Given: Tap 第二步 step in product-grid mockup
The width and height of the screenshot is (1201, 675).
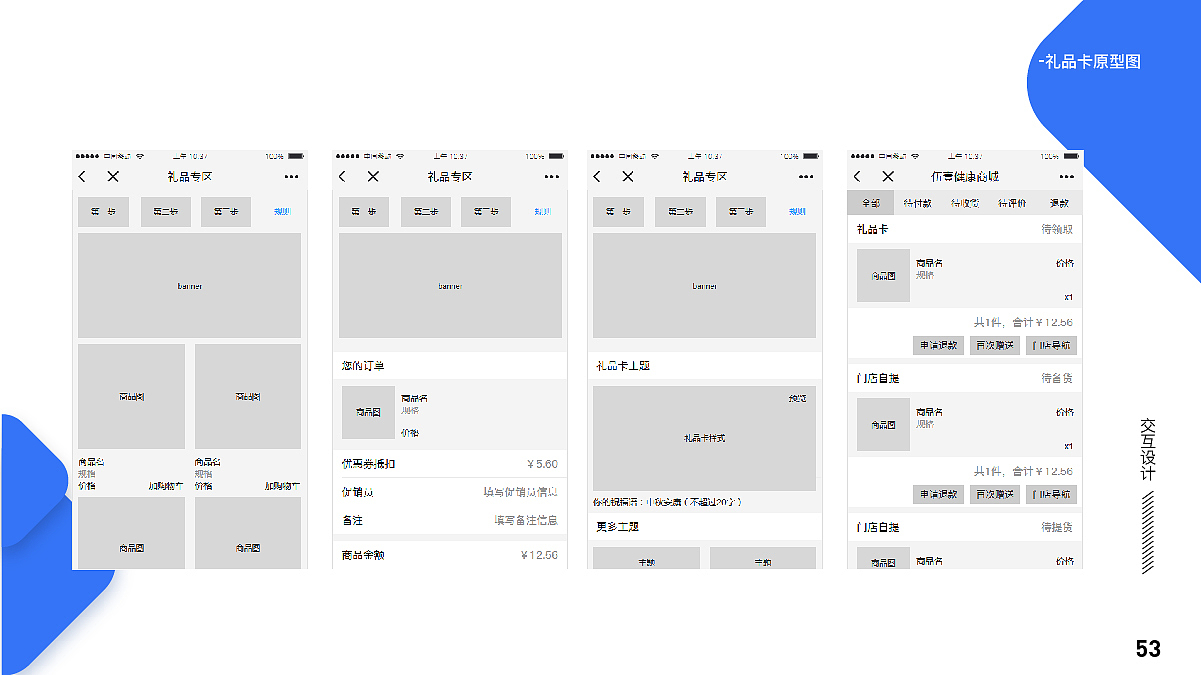Looking at the screenshot, I should pyautogui.click(x=166, y=212).
